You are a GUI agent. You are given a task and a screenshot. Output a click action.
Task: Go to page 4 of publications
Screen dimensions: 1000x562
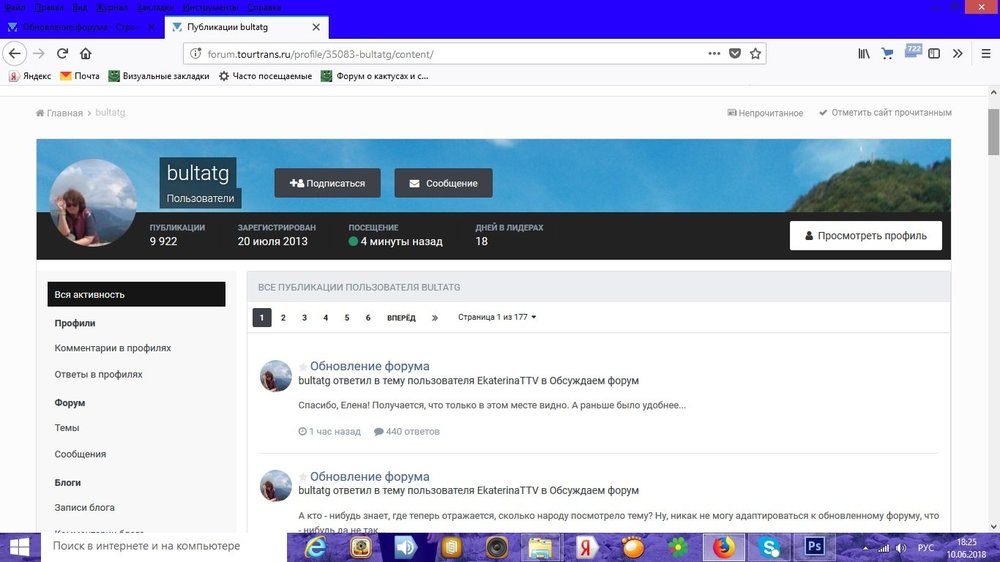pyautogui.click(x=325, y=317)
